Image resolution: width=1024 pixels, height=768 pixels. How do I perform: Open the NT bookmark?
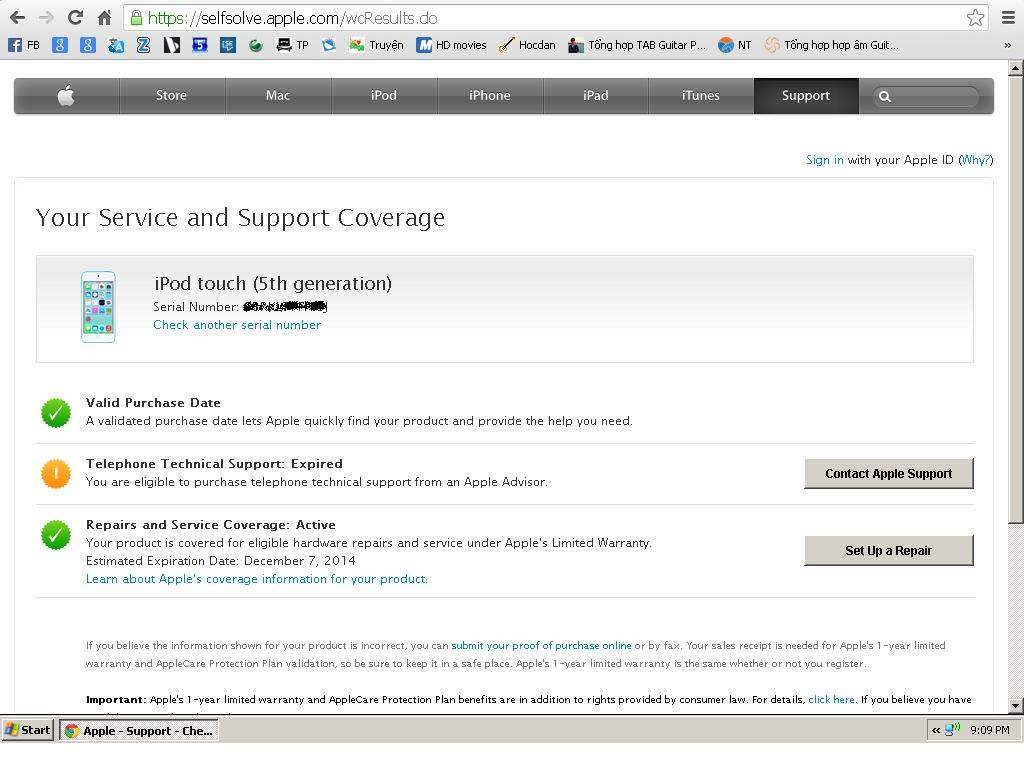(x=735, y=45)
